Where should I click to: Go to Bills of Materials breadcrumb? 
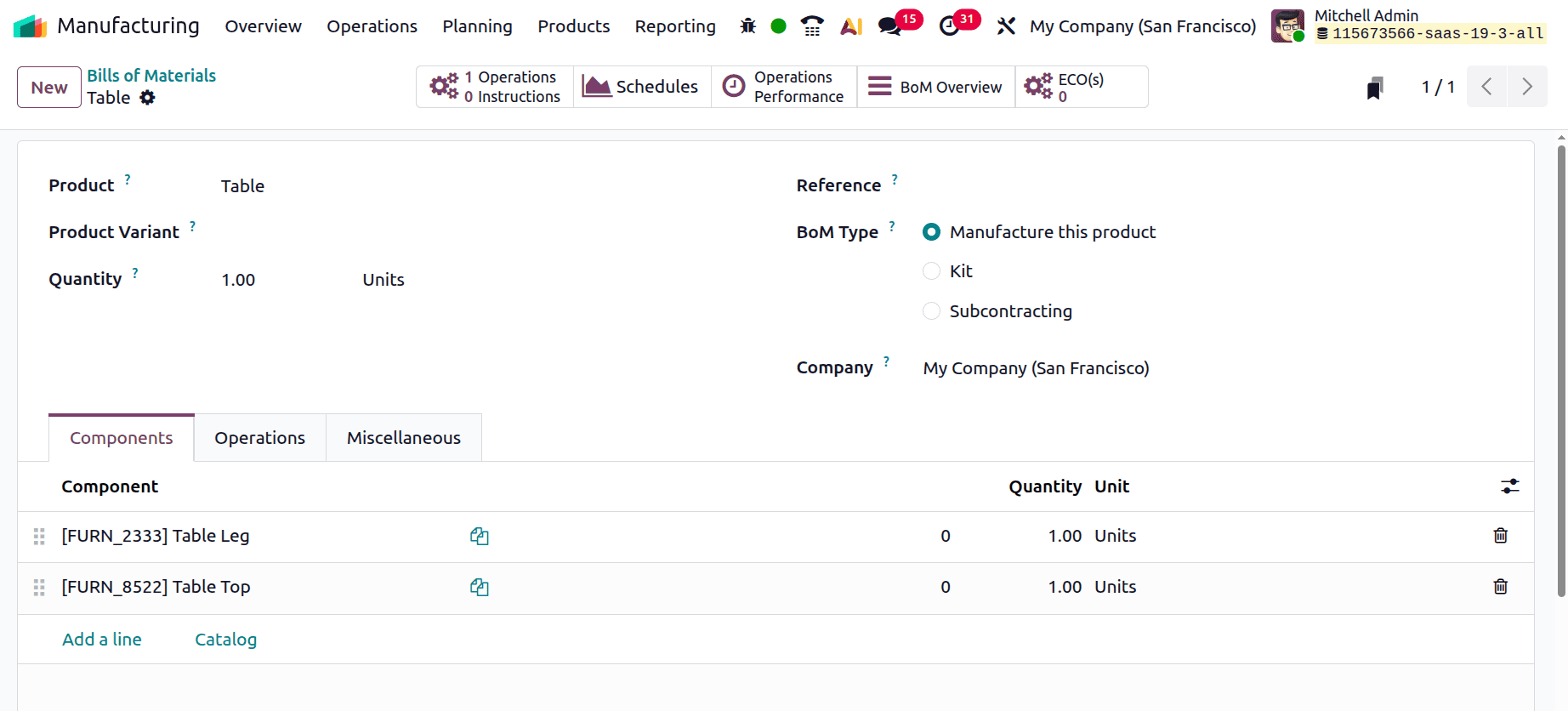point(151,76)
